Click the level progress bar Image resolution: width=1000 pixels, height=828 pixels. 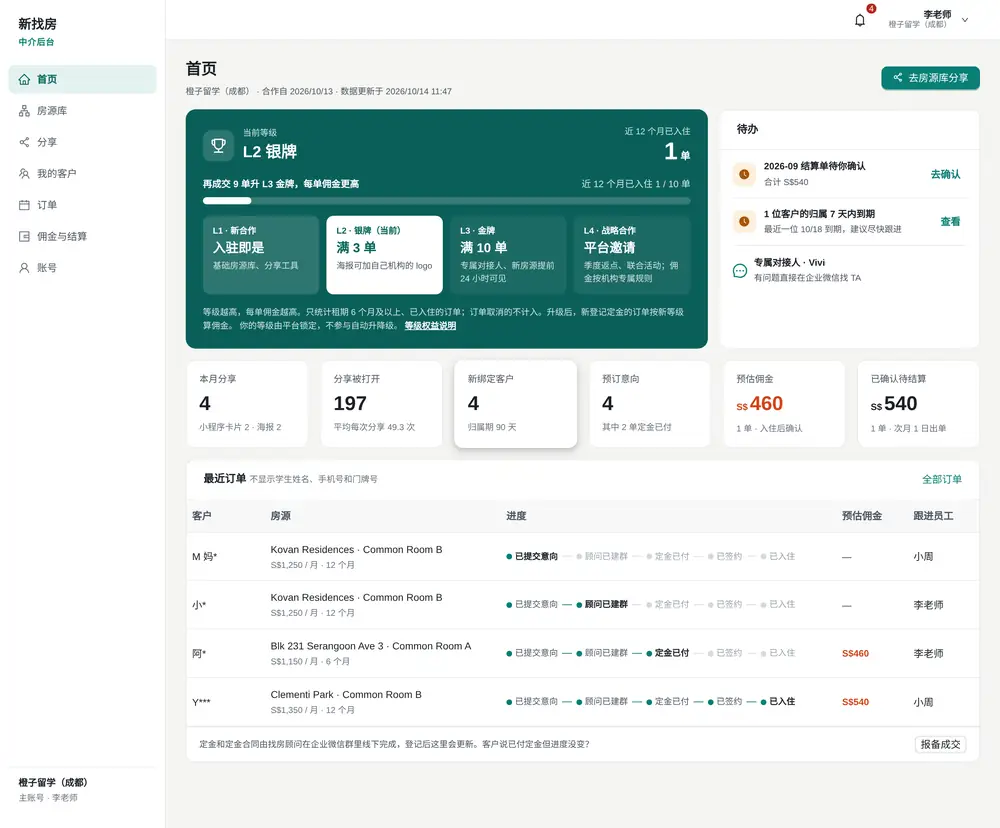point(446,201)
